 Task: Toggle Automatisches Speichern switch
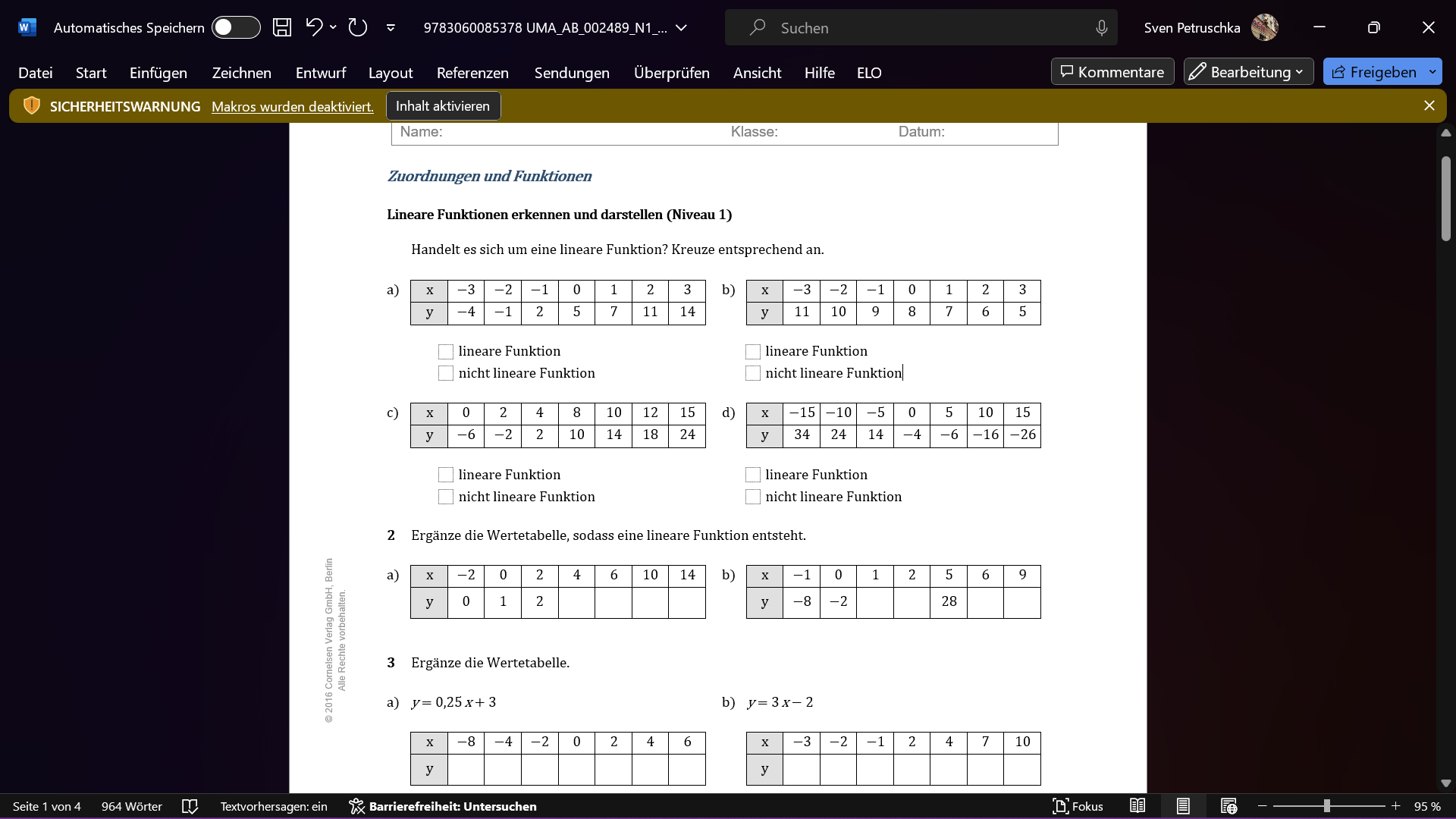pyautogui.click(x=236, y=27)
